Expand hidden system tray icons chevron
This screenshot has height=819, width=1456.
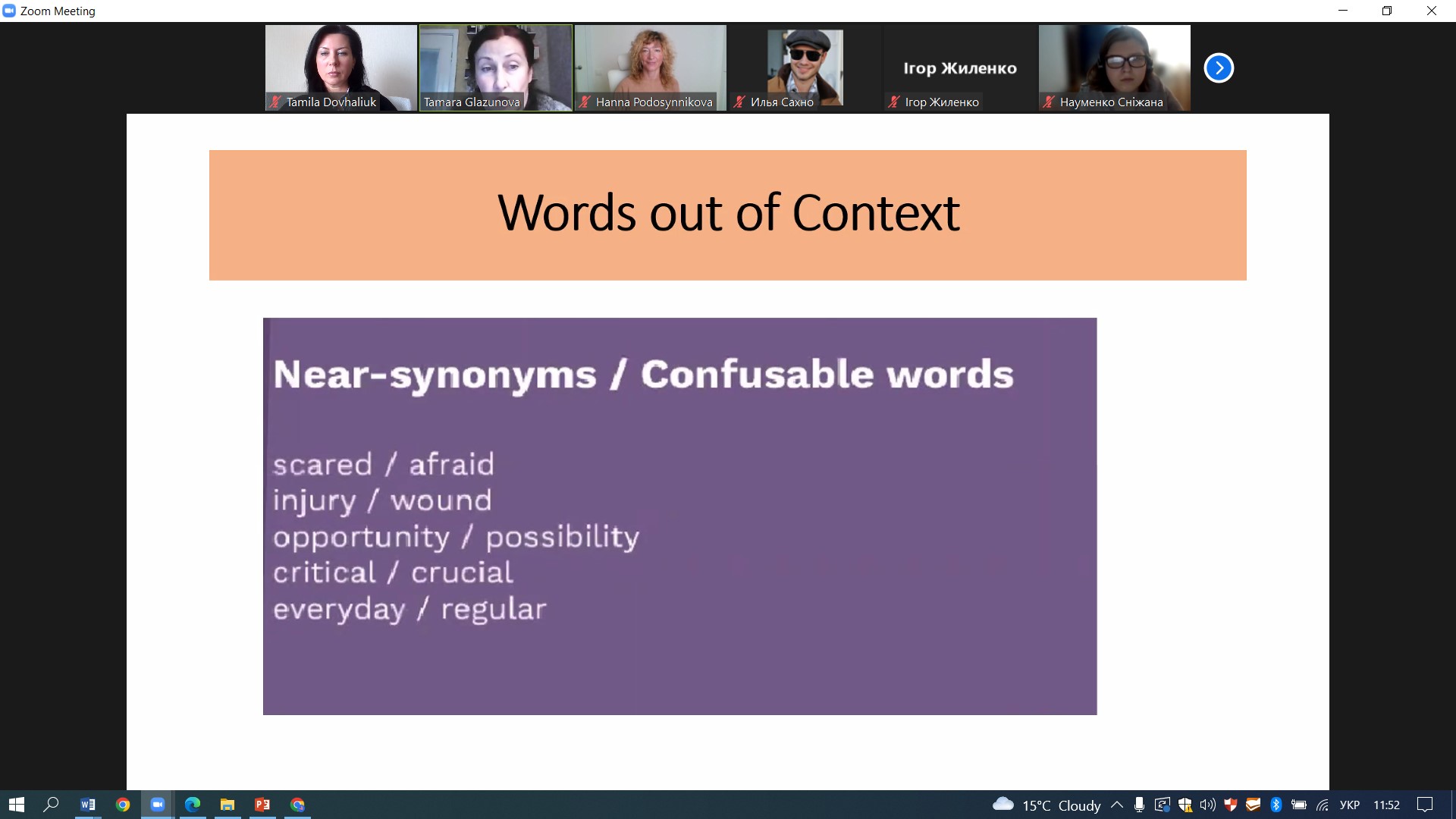pyautogui.click(x=1117, y=805)
